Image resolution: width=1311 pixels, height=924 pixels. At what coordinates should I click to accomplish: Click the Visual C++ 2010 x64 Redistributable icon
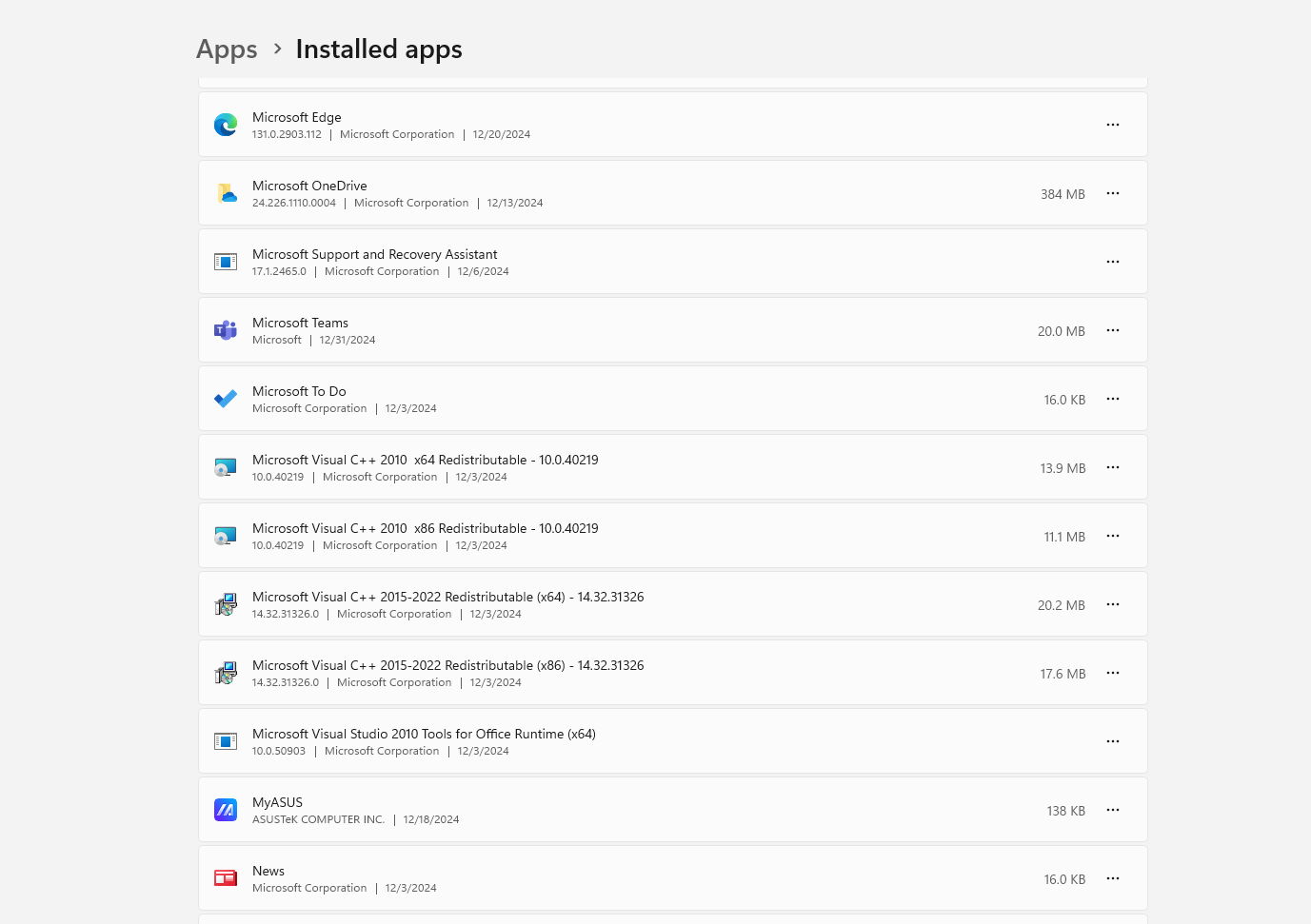(x=226, y=467)
